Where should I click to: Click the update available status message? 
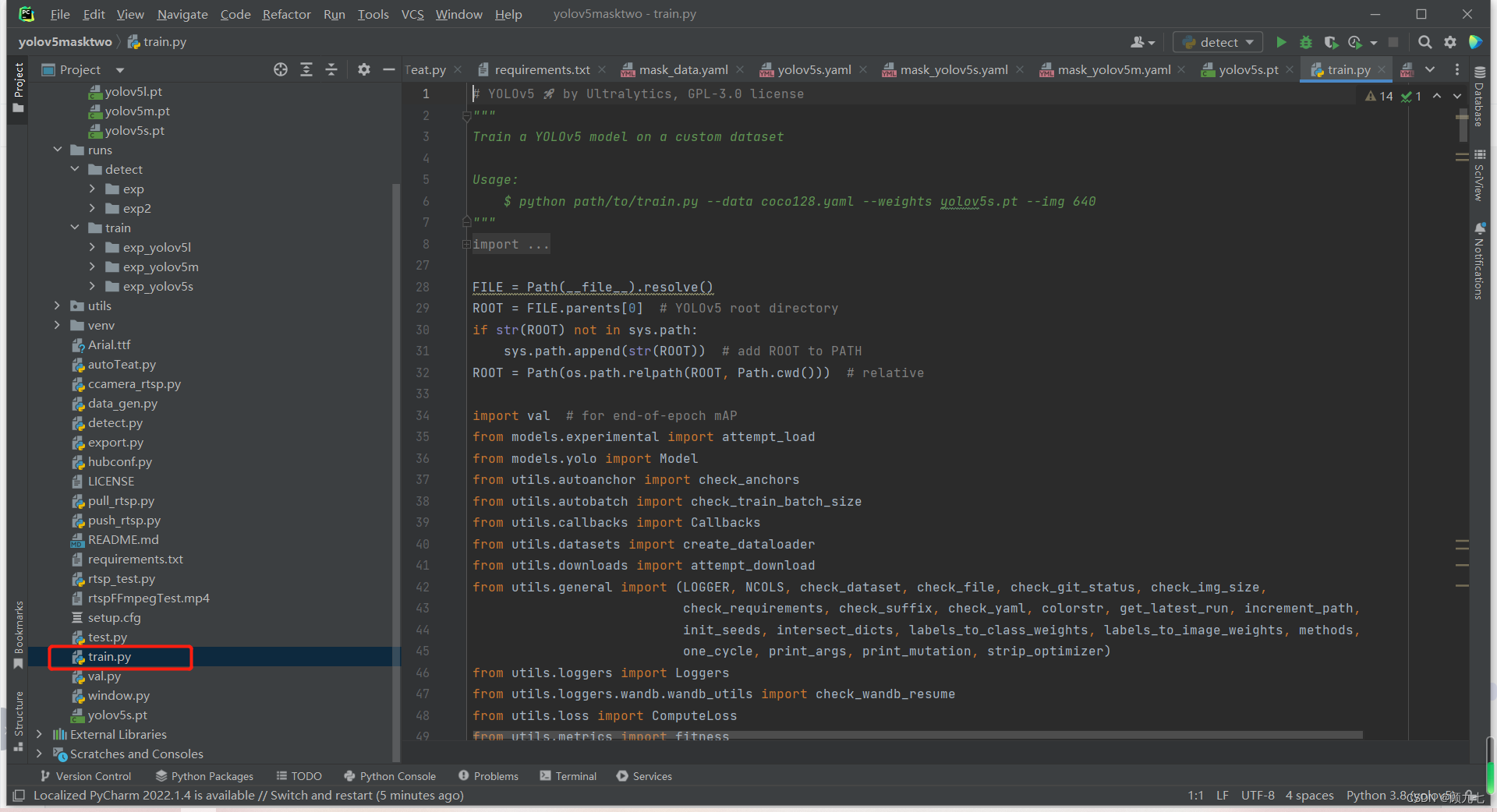[249, 796]
